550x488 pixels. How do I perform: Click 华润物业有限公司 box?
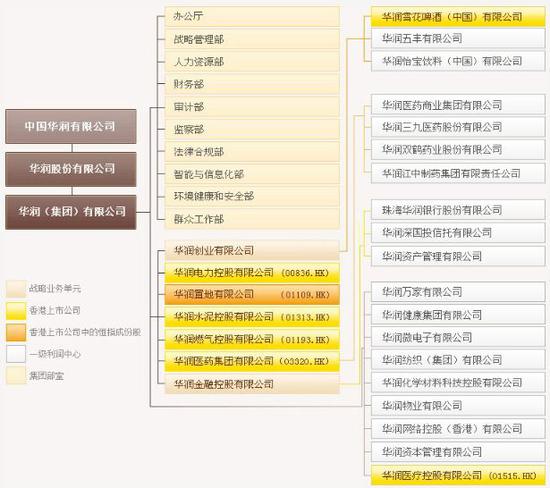[x=458, y=406]
